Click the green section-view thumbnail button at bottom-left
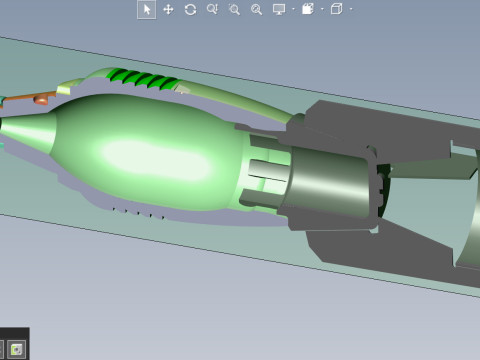Image resolution: width=480 pixels, height=360 pixels. [x=16, y=350]
